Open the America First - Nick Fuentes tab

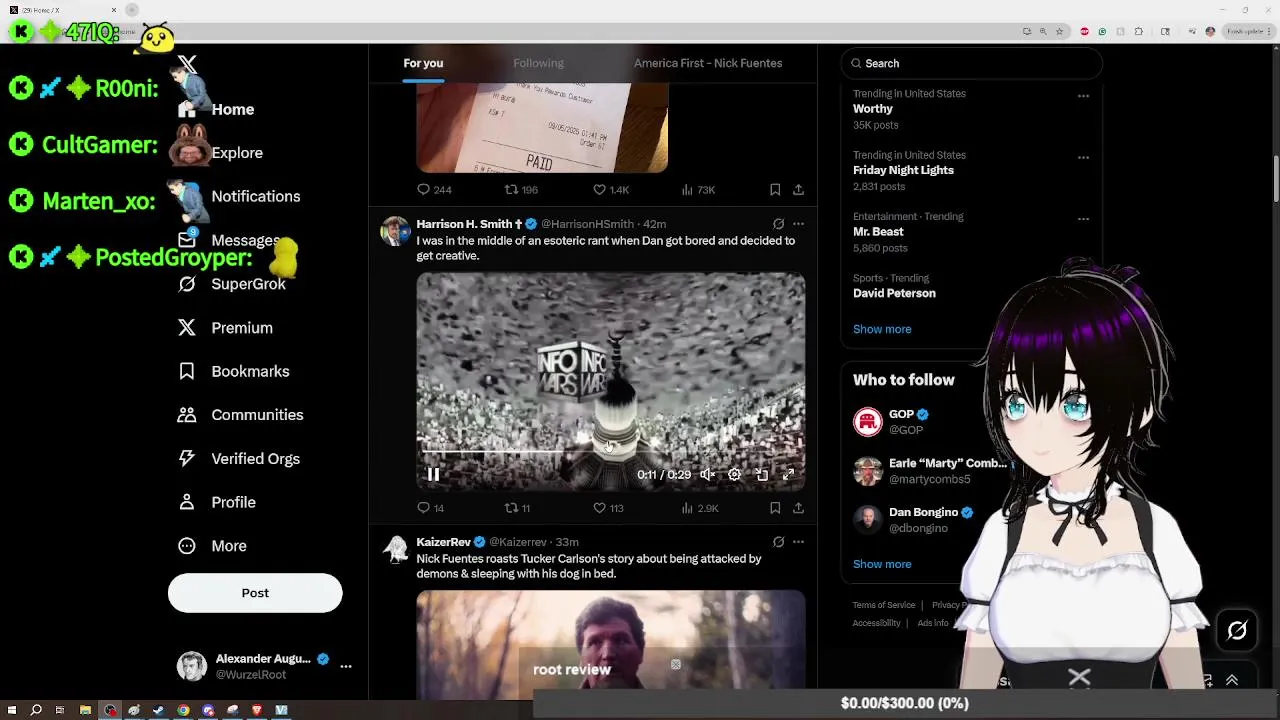(708, 63)
